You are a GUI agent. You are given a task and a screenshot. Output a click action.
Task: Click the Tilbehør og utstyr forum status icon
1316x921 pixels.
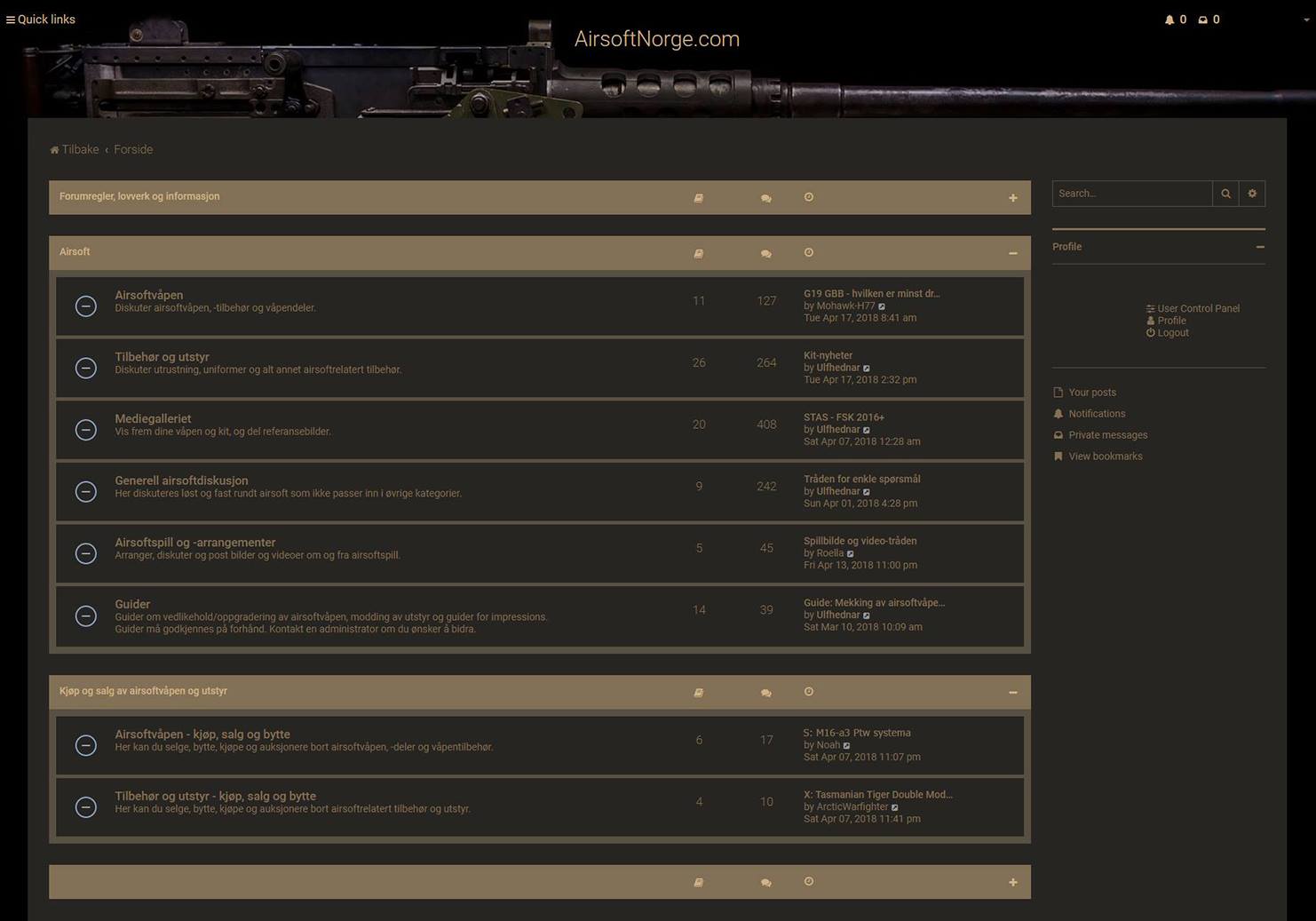[x=86, y=368]
